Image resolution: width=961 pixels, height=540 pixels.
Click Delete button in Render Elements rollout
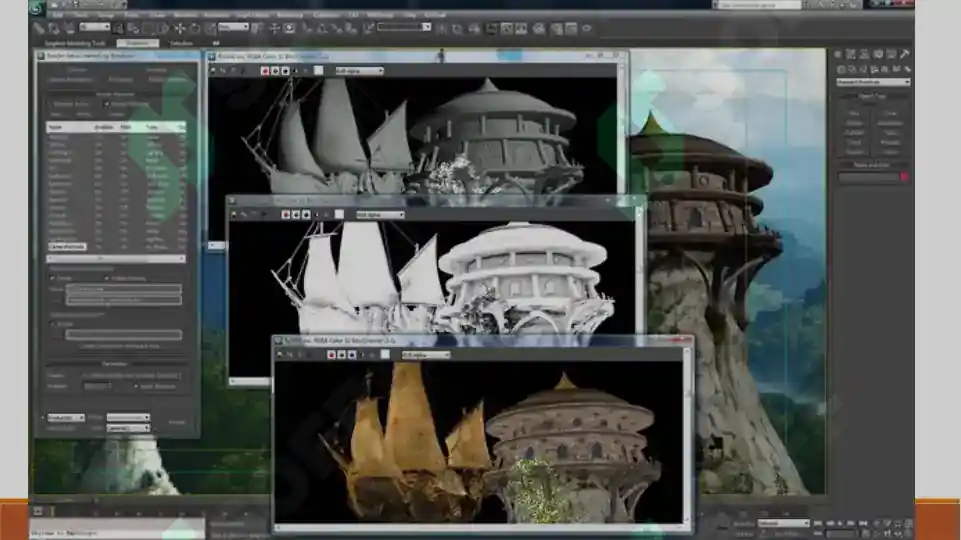click(116, 115)
